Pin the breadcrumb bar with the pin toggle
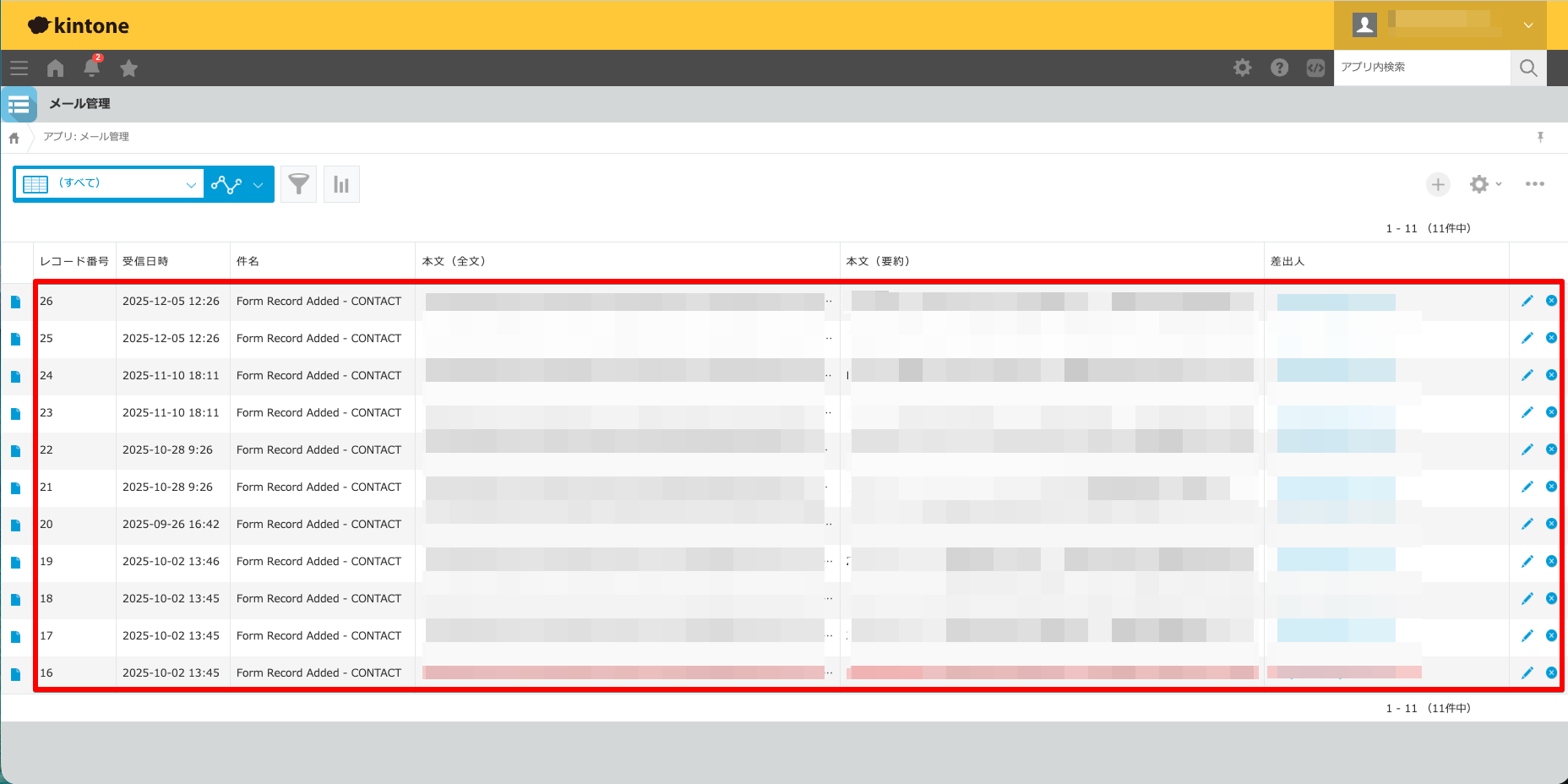This screenshot has width=1568, height=784. point(1541,137)
